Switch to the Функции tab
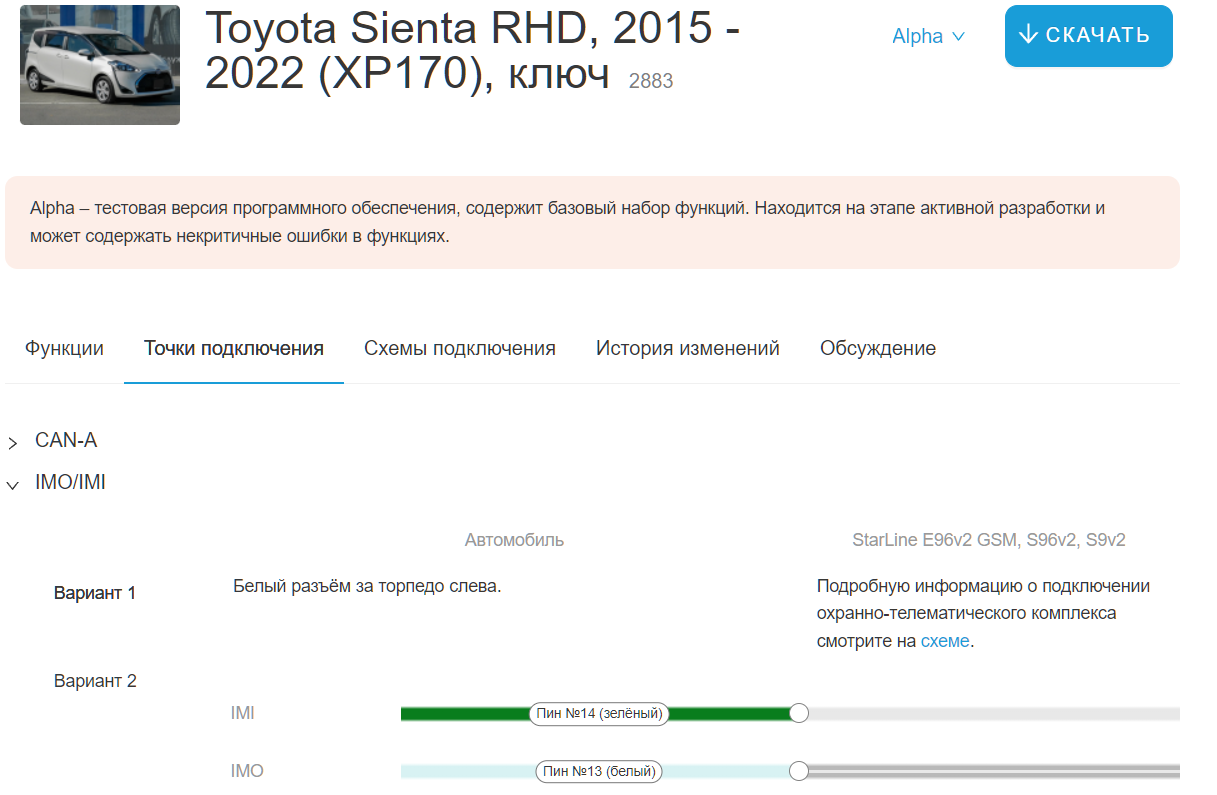The width and height of the screenshot is (1217, 795). click(64, 348)
